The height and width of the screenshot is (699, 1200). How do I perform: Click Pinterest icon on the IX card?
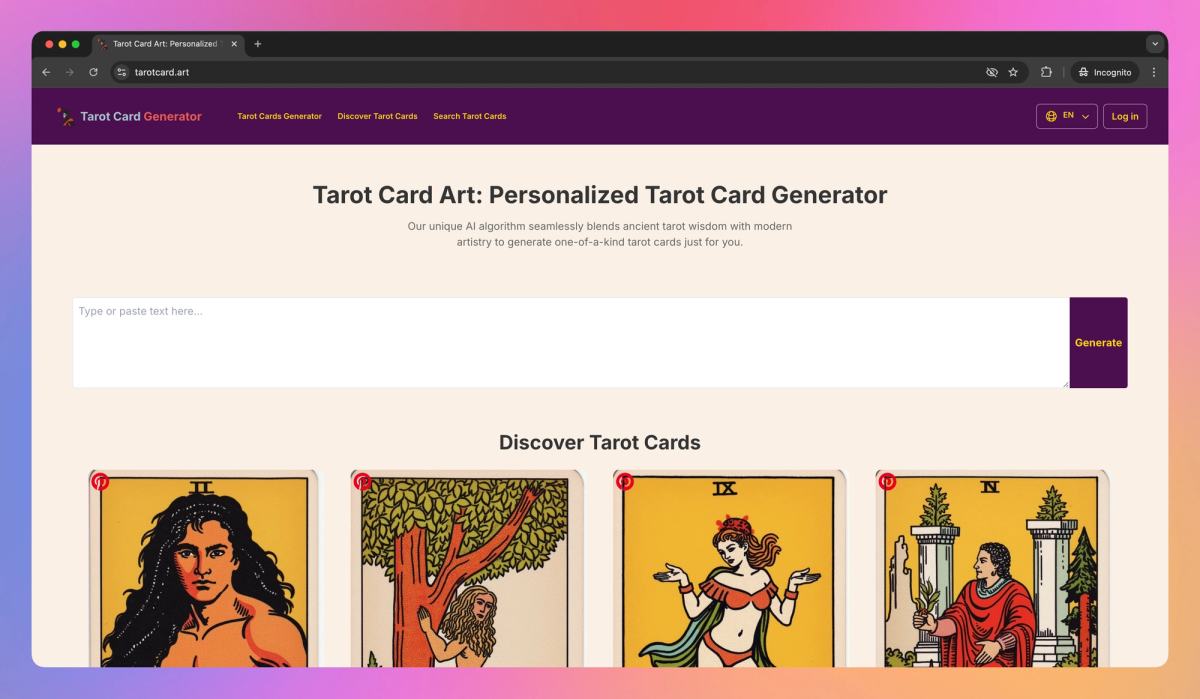pyautogui.click(x=625, y=482)
